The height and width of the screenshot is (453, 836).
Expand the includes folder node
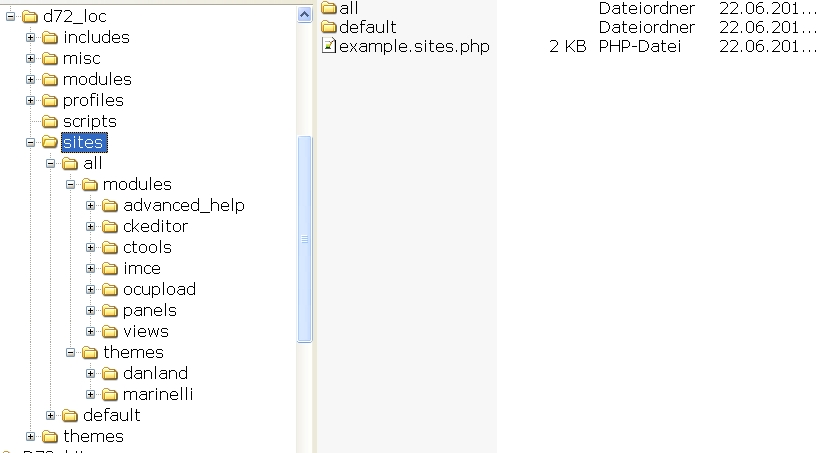tap(31, 38)
